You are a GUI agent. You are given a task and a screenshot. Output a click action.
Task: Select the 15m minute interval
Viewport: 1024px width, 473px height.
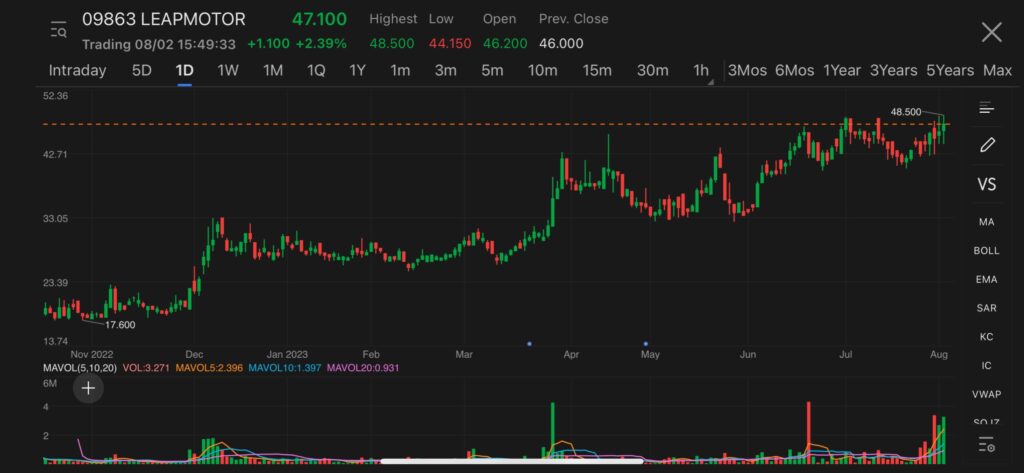(x=597, y=71)
